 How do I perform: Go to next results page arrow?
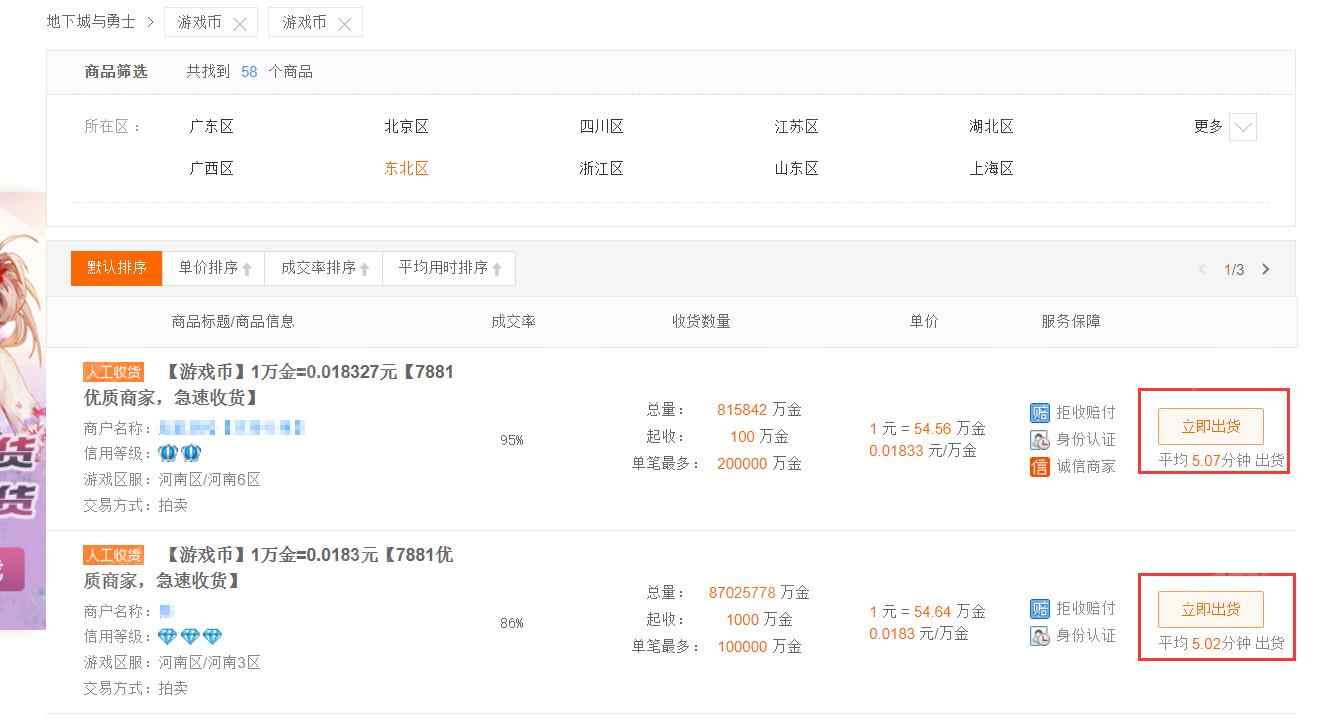pos(1265,269)
